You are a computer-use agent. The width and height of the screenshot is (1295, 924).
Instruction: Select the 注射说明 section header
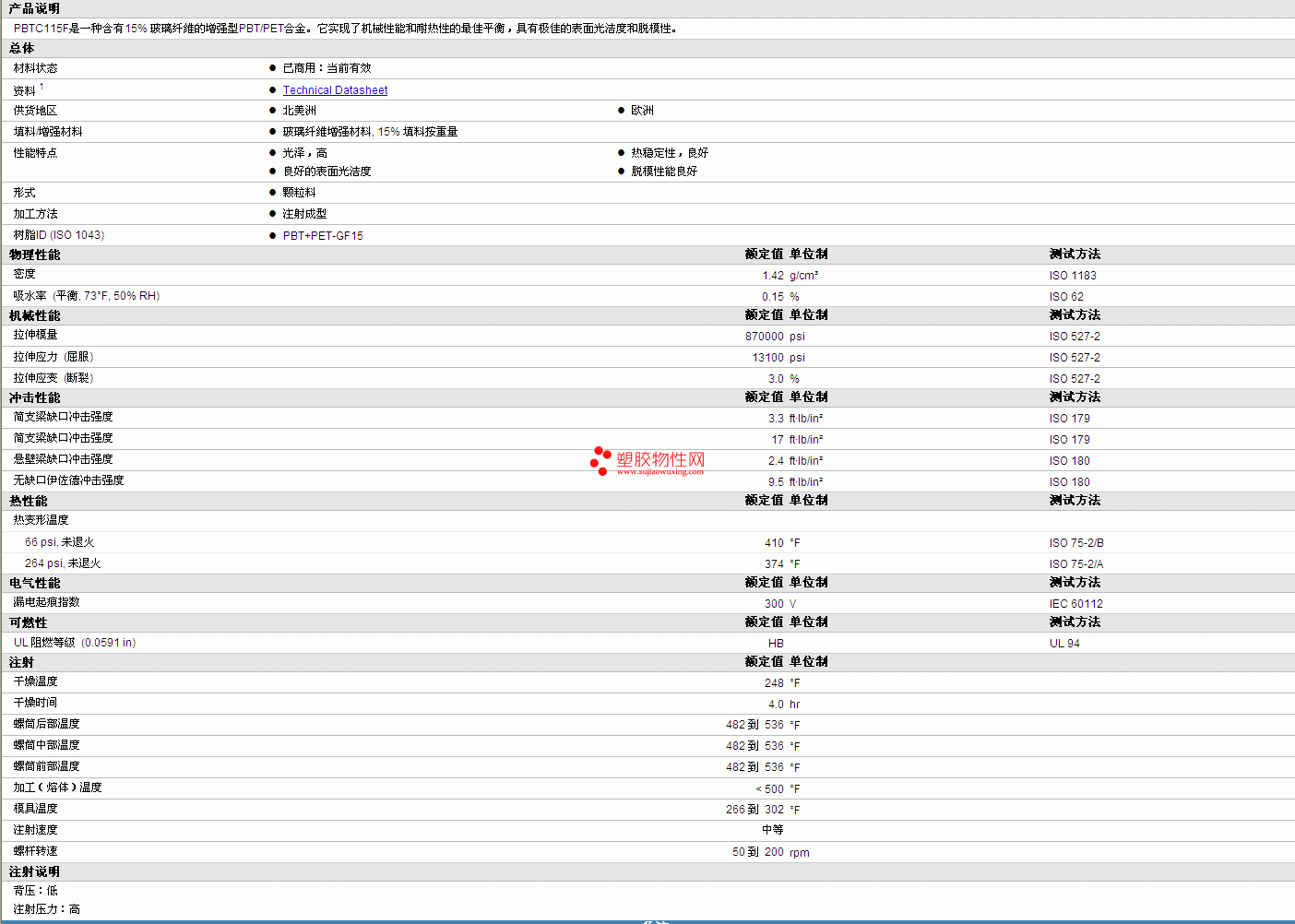tap(34, 871)
